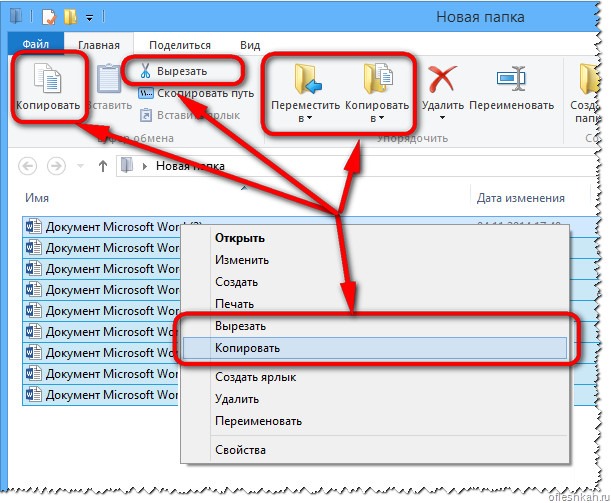
Task: Choose Переименовать in the context menu
Action: pyautogui.click(x=374, y=421)
